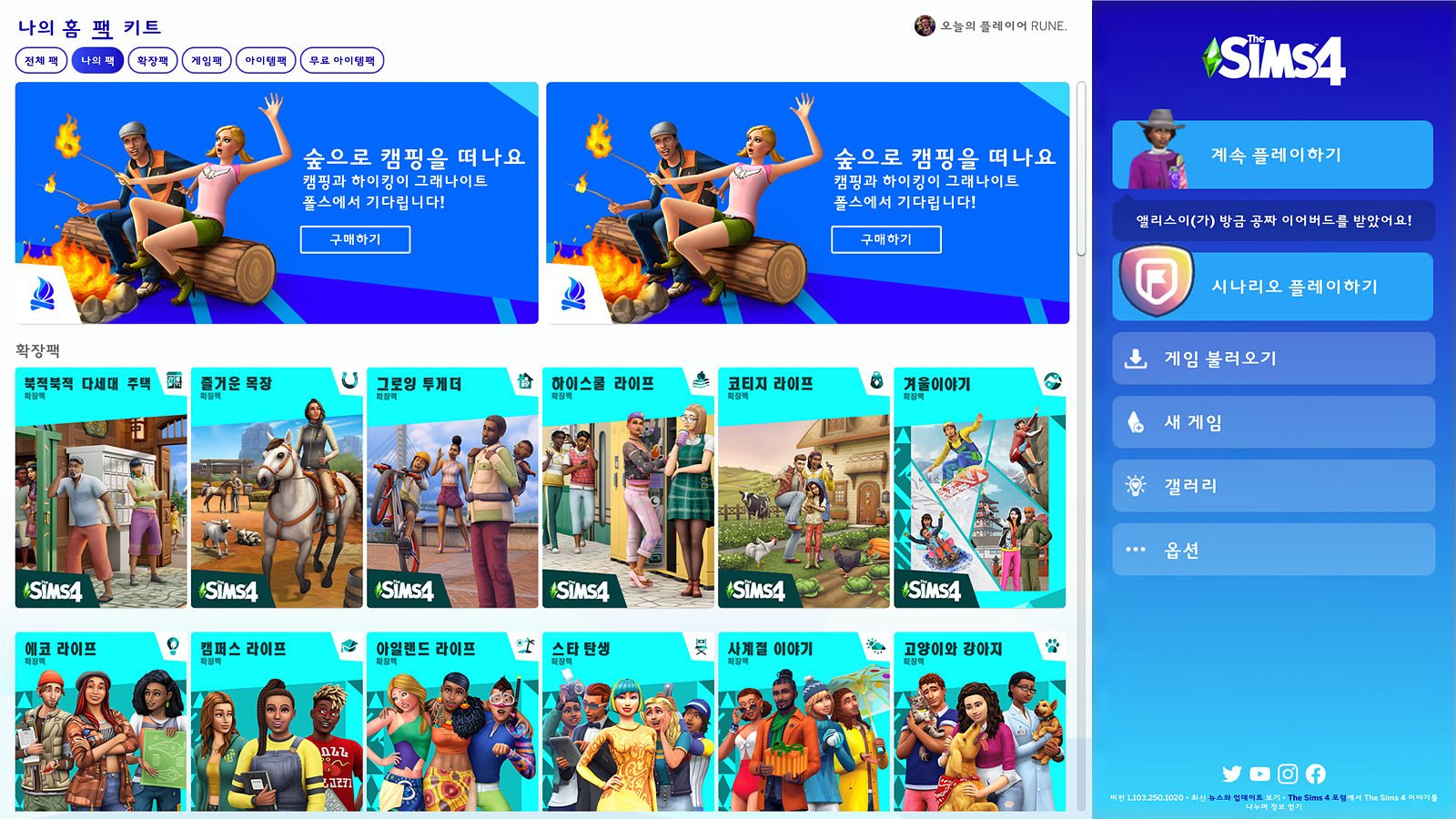1456x819 pixels.
Task: Click the download icon for 게임 불러오기
Action: click(1136, 359)
